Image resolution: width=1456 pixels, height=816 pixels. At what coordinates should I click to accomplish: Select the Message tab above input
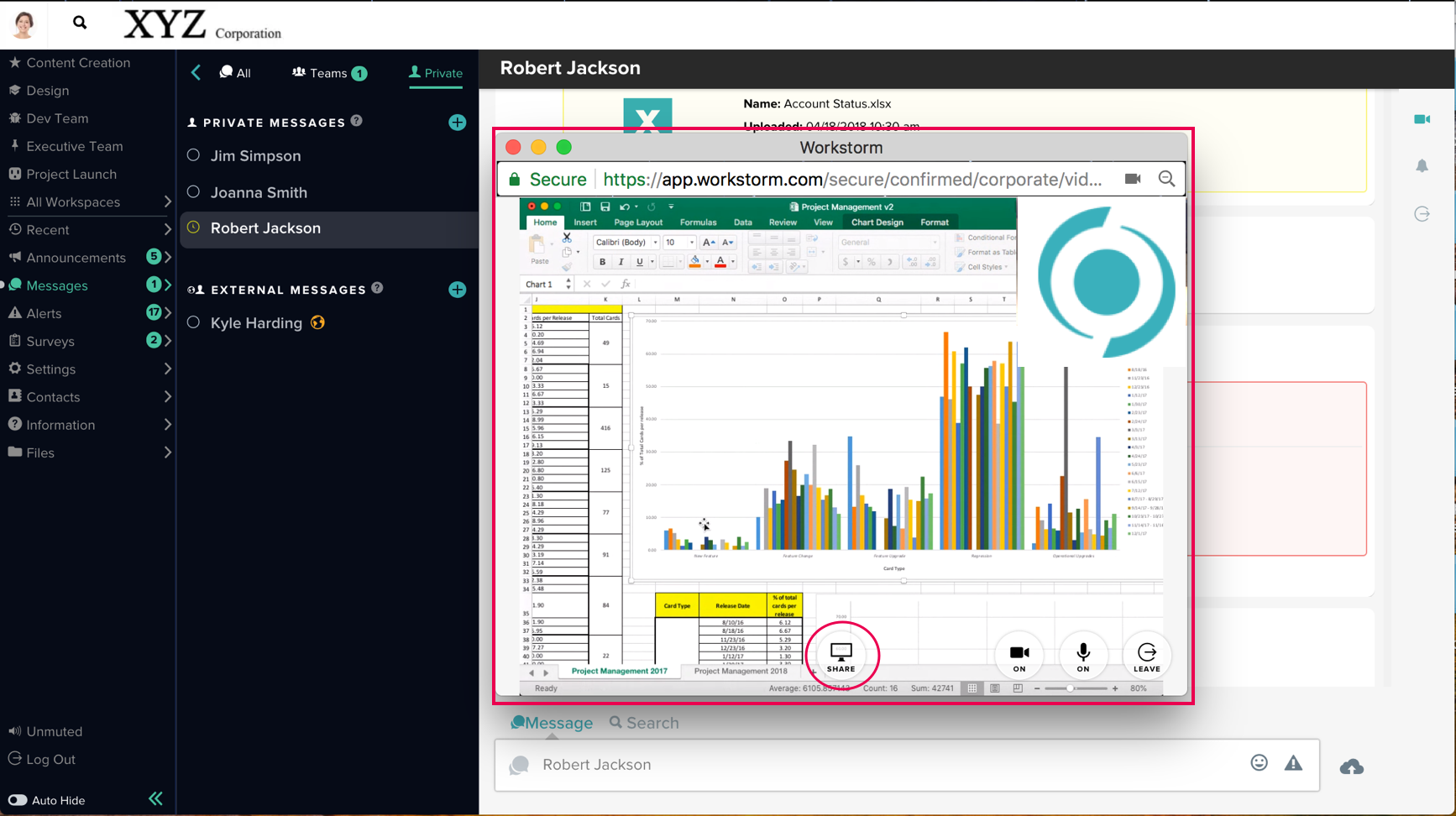[552, 723]
